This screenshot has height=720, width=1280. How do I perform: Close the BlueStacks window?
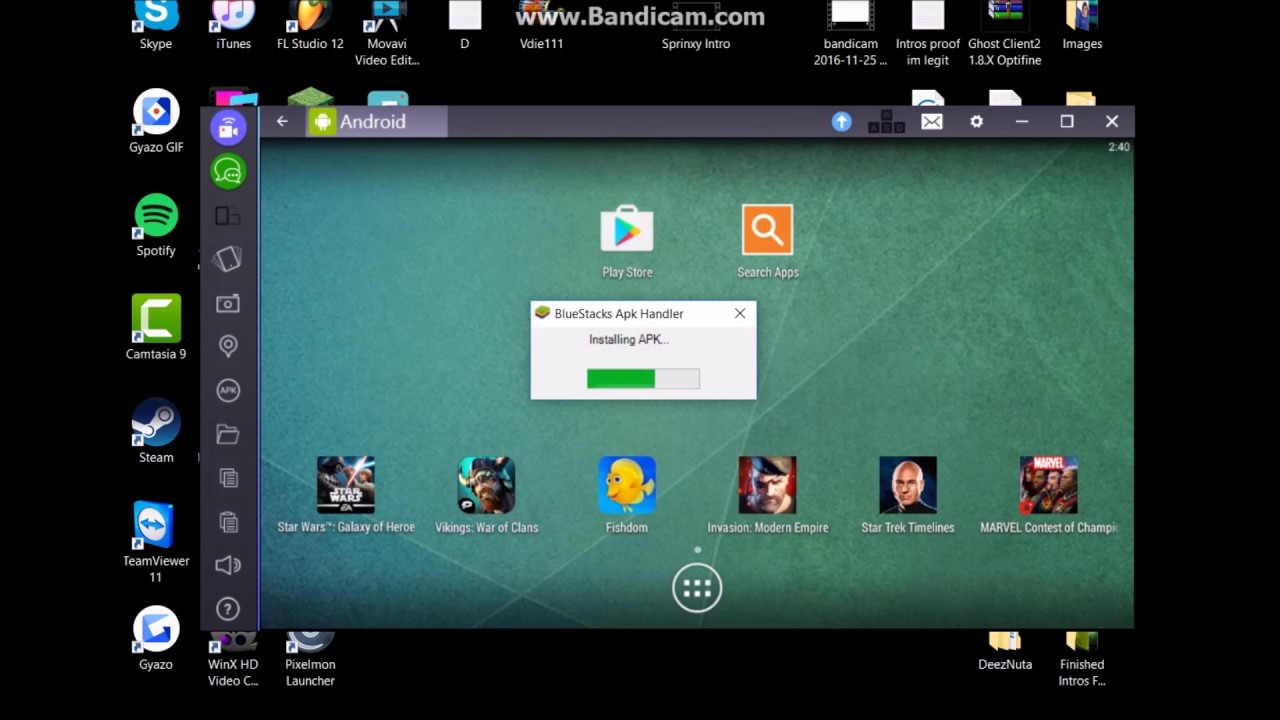pos(1112,121)
